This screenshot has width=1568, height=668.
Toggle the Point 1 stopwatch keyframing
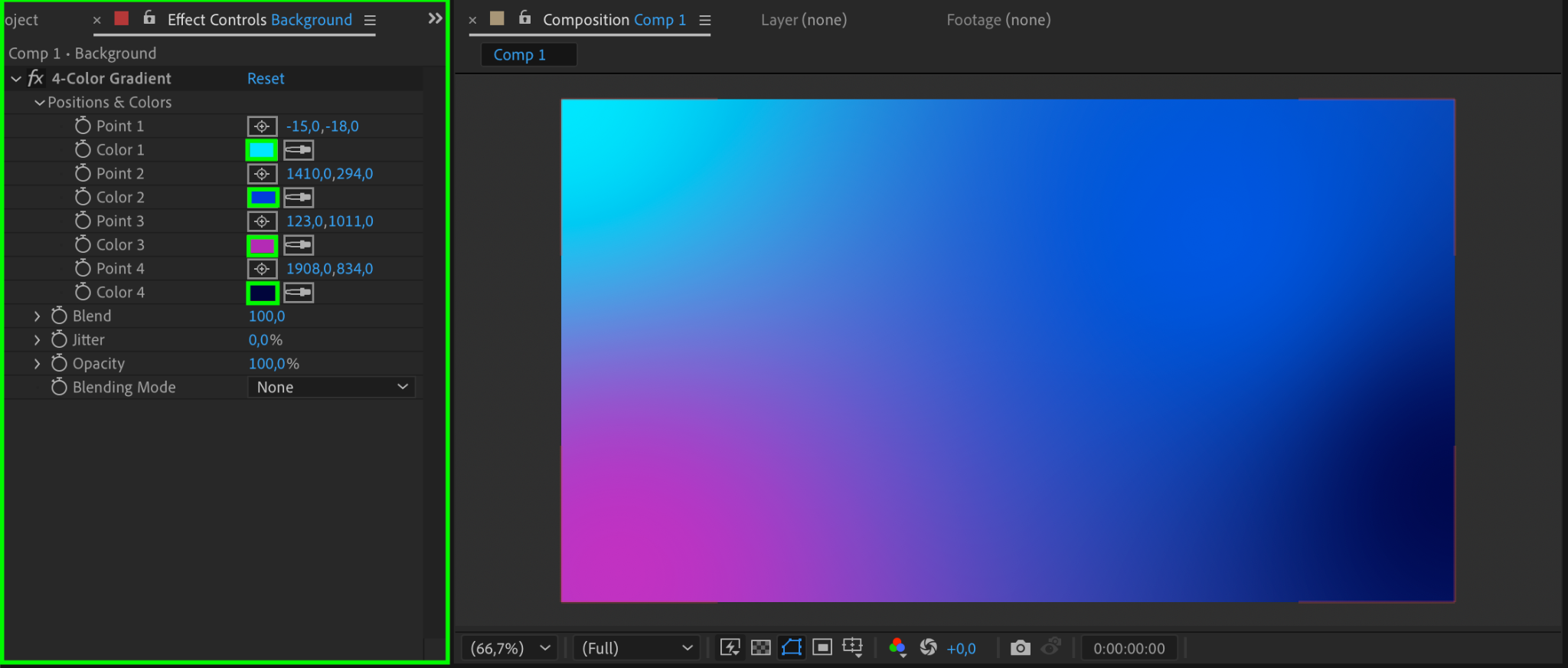coord(83,126)
